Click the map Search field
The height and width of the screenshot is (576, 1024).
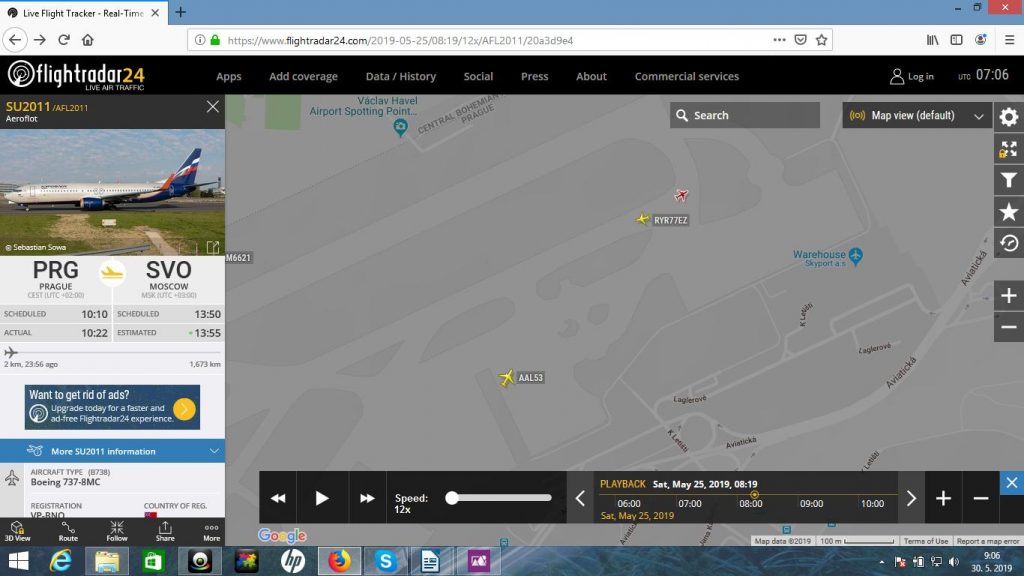(744, 115)
